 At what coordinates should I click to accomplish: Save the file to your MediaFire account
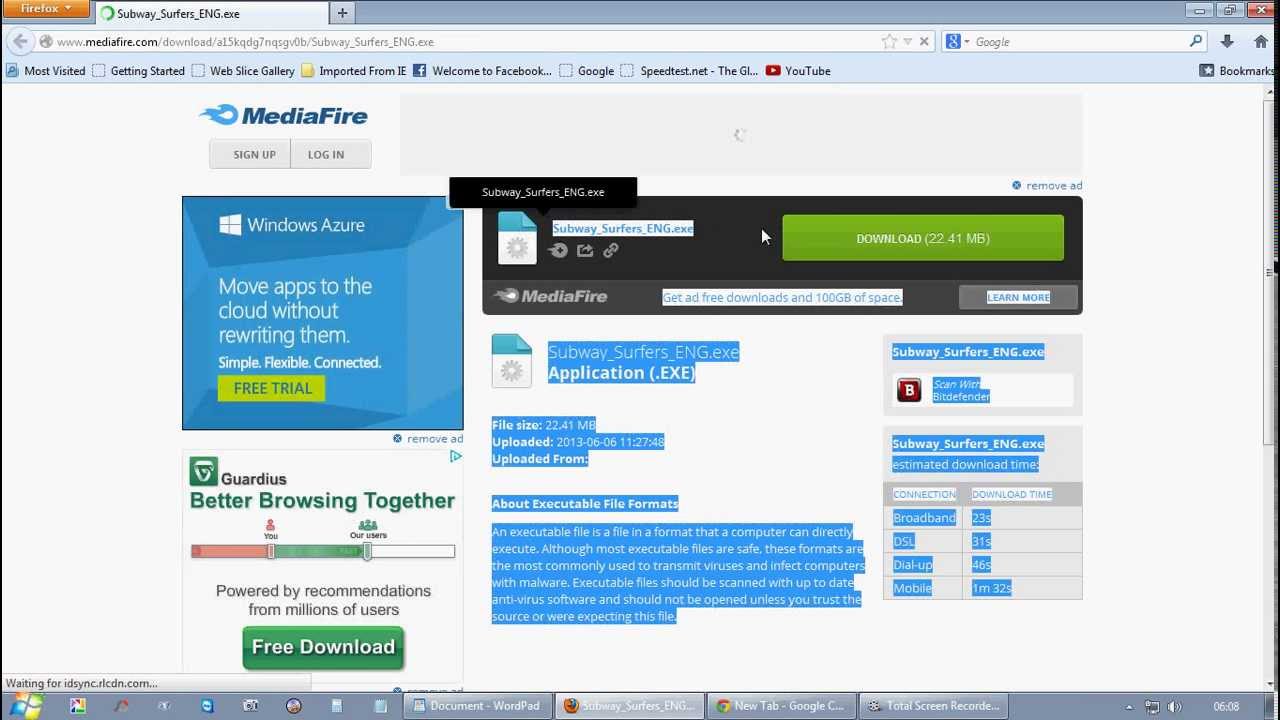(x=558, y=251)
